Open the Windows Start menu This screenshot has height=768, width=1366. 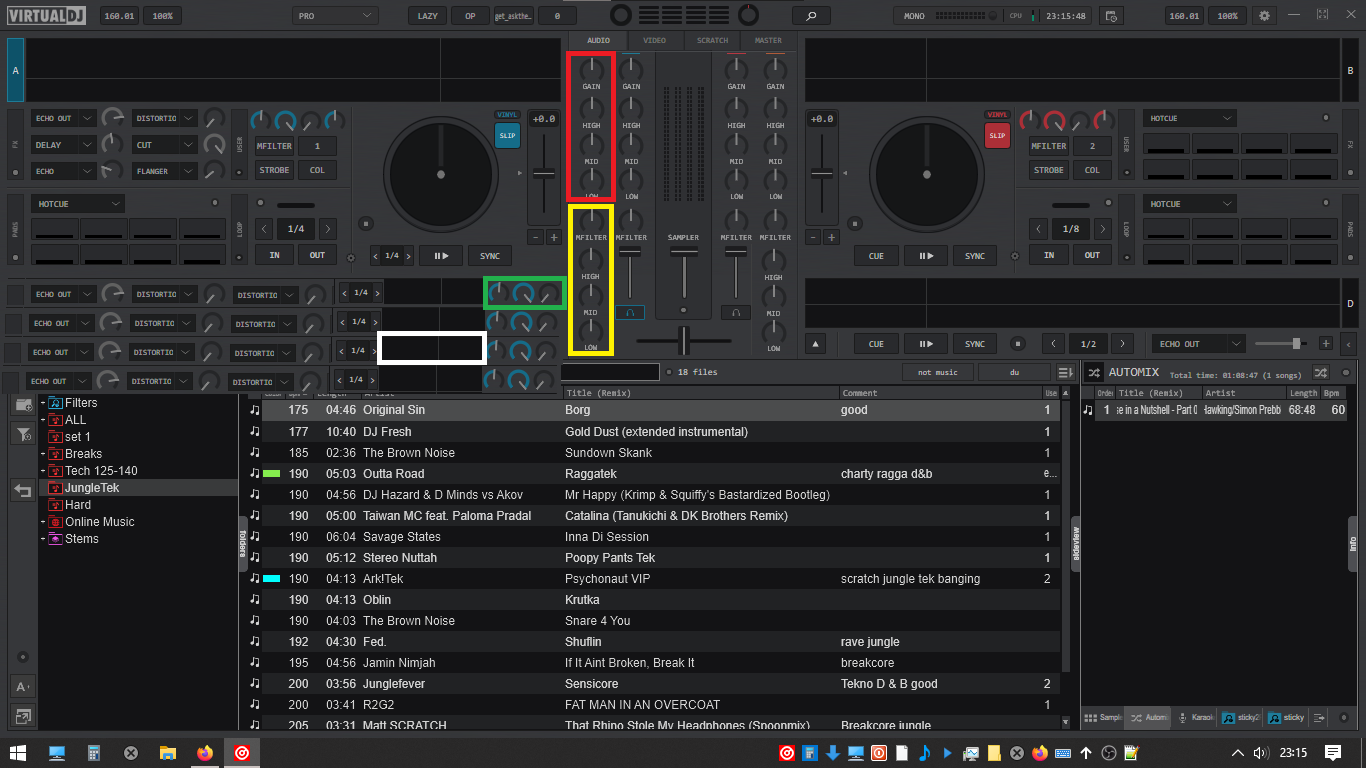(x=18, y=753)
